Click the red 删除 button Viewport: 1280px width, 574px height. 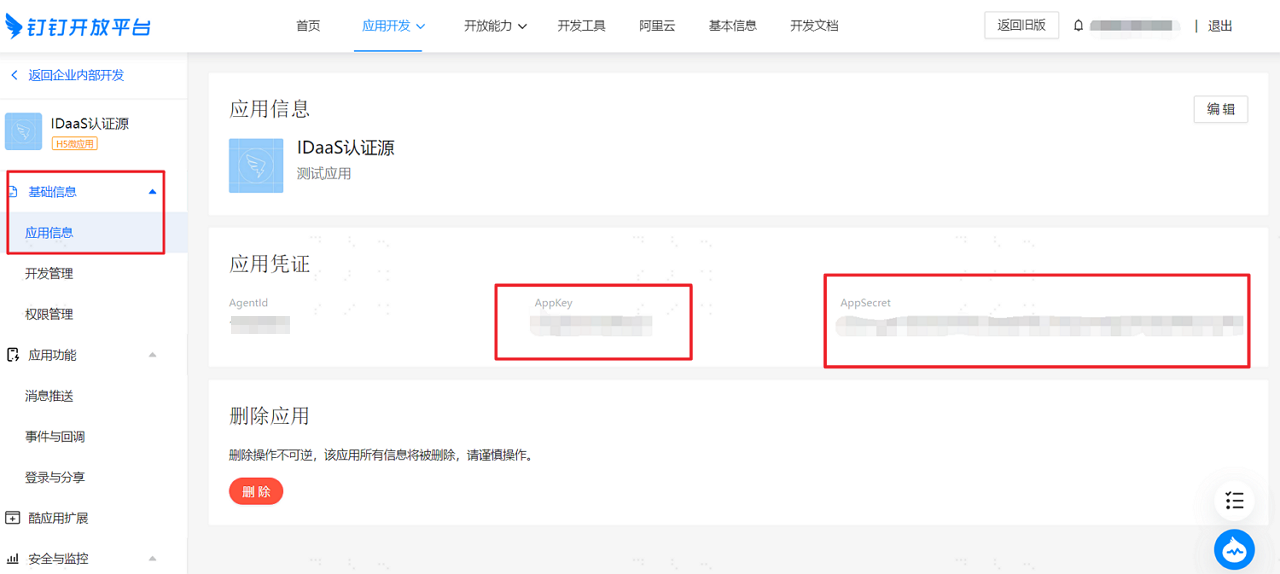(256, 491)
